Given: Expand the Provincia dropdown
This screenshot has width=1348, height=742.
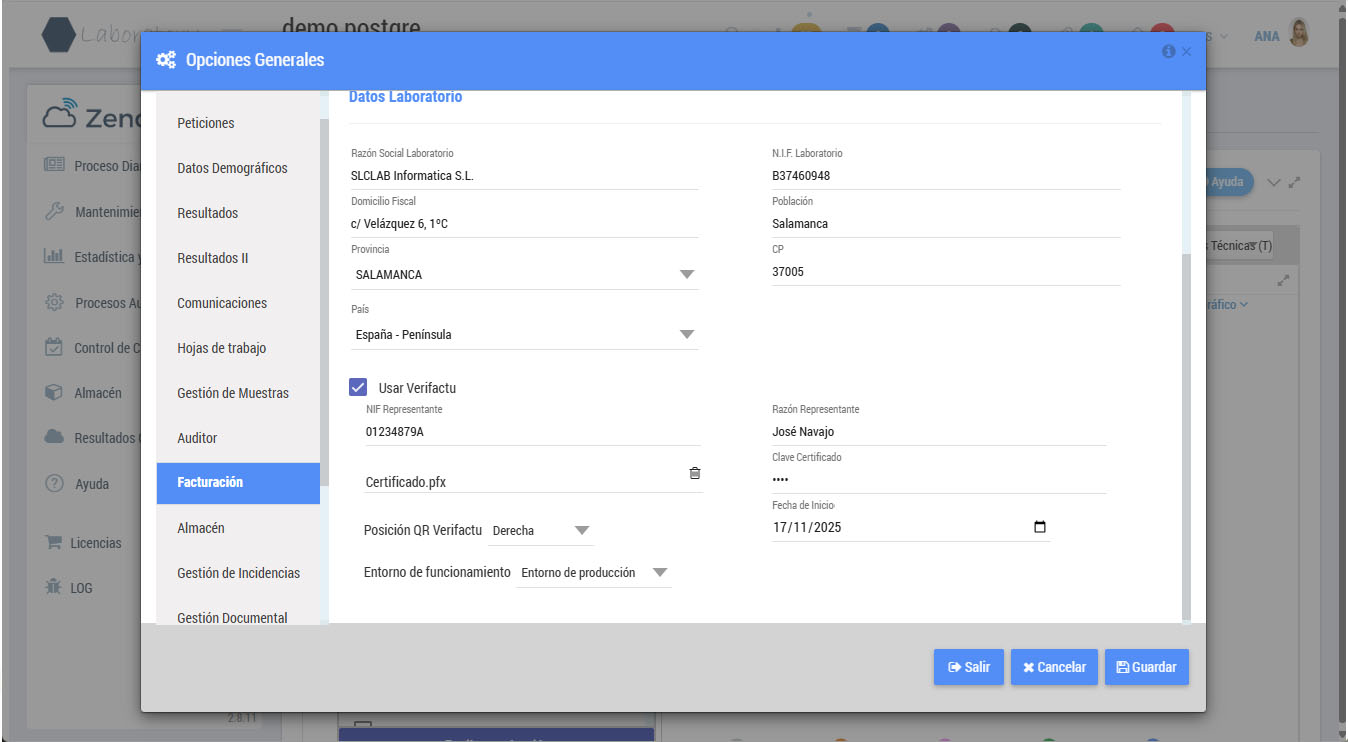Looking at the screenshot, I should (x=524, y=274).
